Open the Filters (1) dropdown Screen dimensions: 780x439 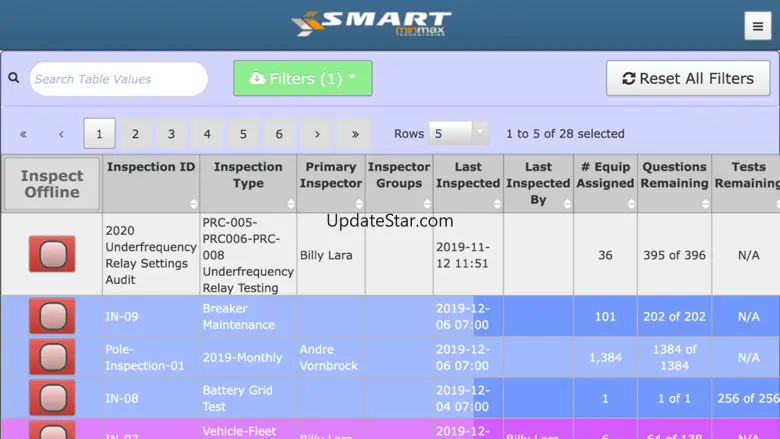pos(302,78)
